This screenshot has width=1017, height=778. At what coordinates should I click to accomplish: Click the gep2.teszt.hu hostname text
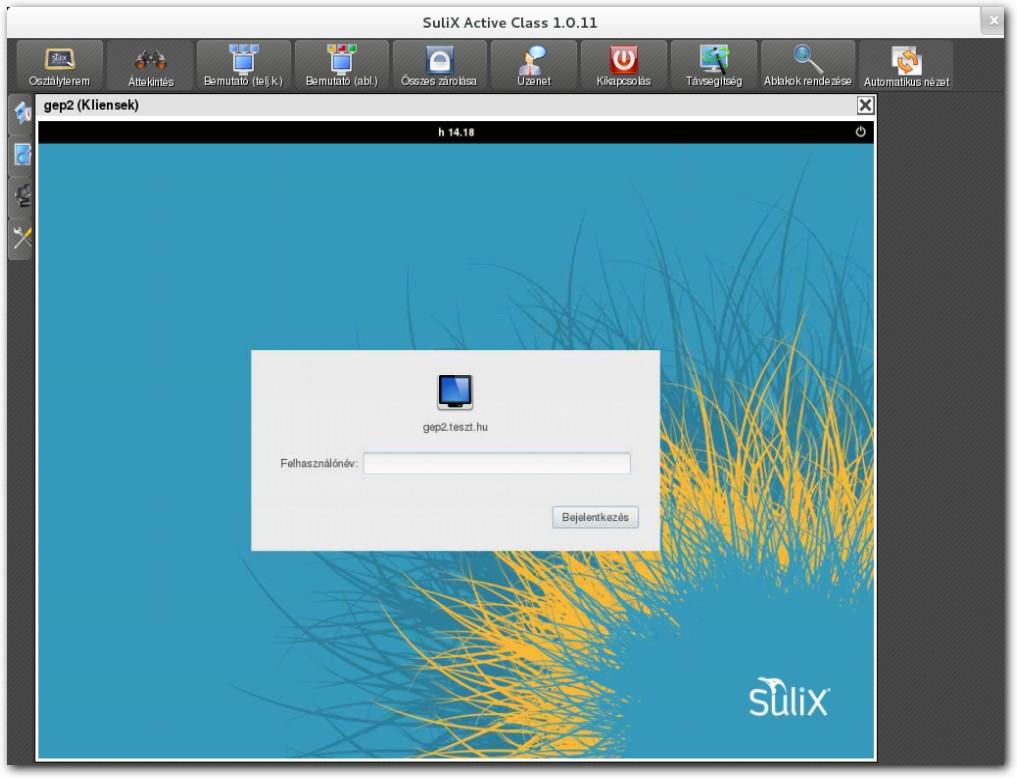(x=455, y=427)
